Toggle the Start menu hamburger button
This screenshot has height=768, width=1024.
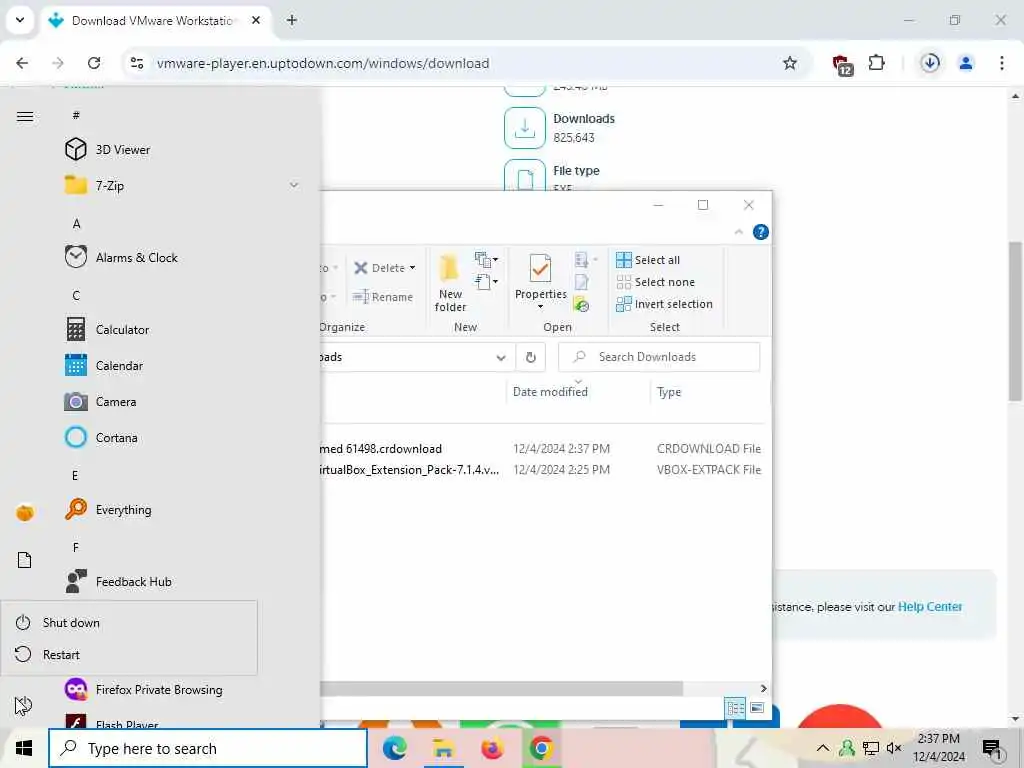(x=25, y=116)
